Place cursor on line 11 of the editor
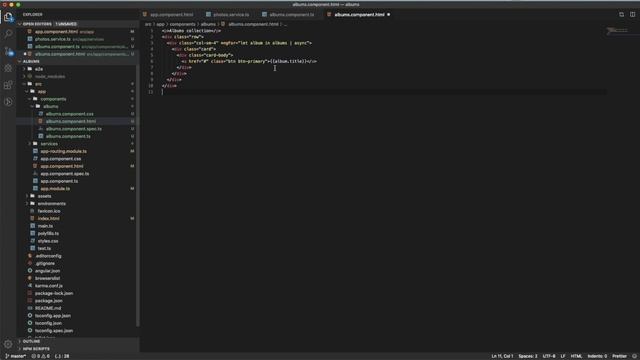640x360 pixels. [384, 92]
